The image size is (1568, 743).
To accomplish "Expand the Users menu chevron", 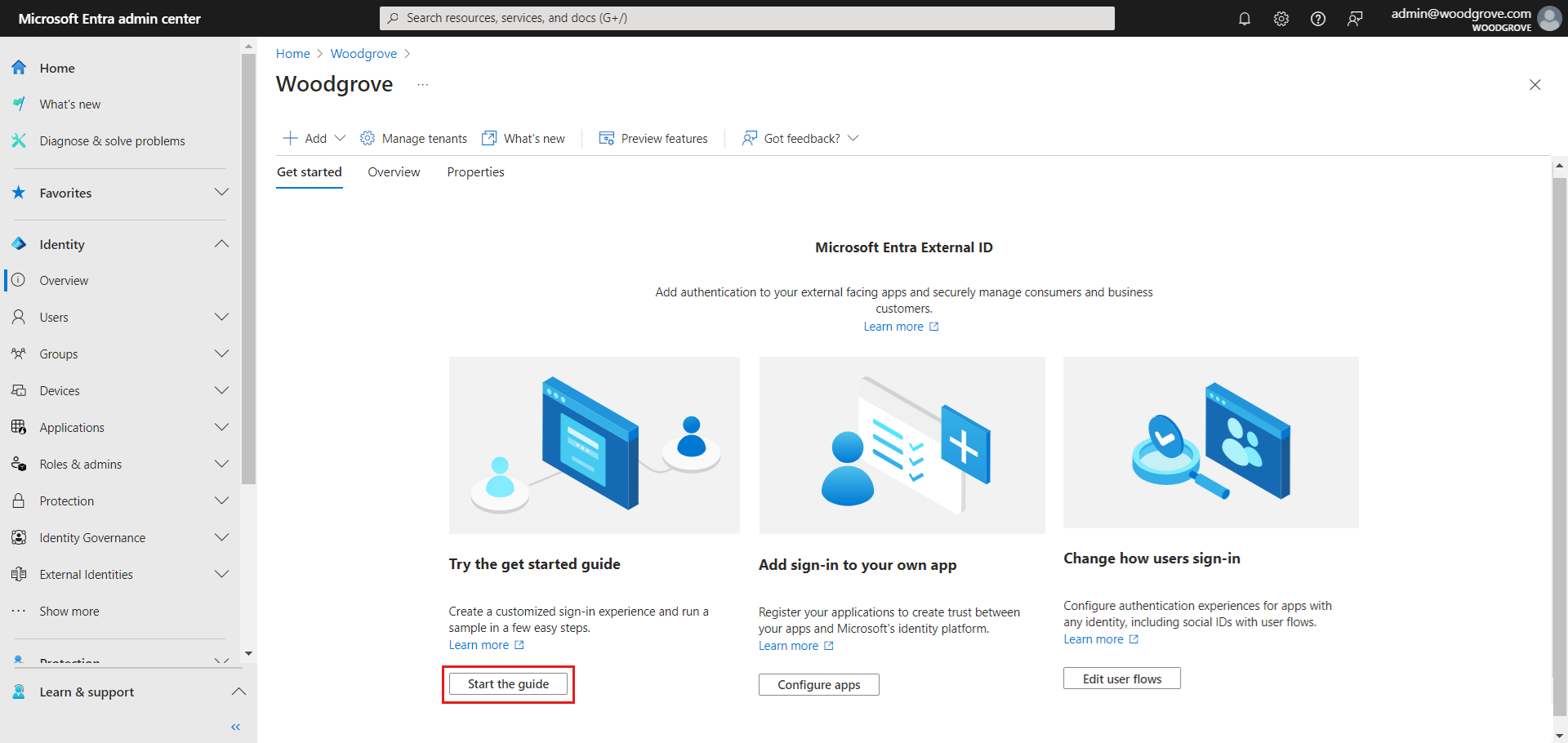I will coord(221,317).
